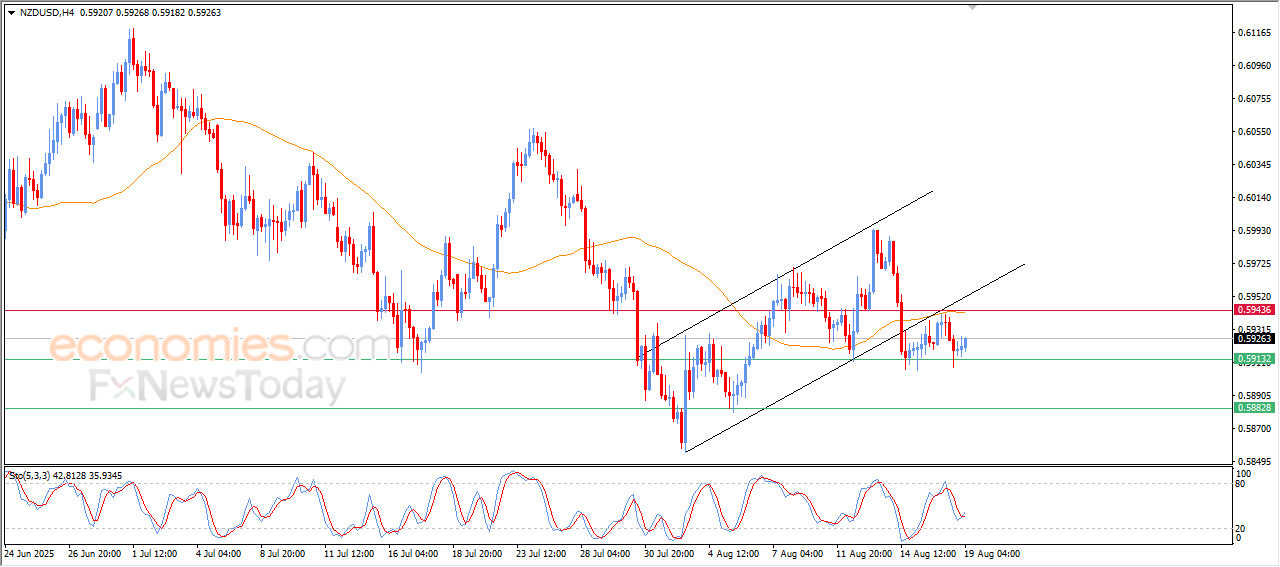Click the 0.60140 value on price axis
This screenshot has width=1280, height=567.
(1254, 198)
